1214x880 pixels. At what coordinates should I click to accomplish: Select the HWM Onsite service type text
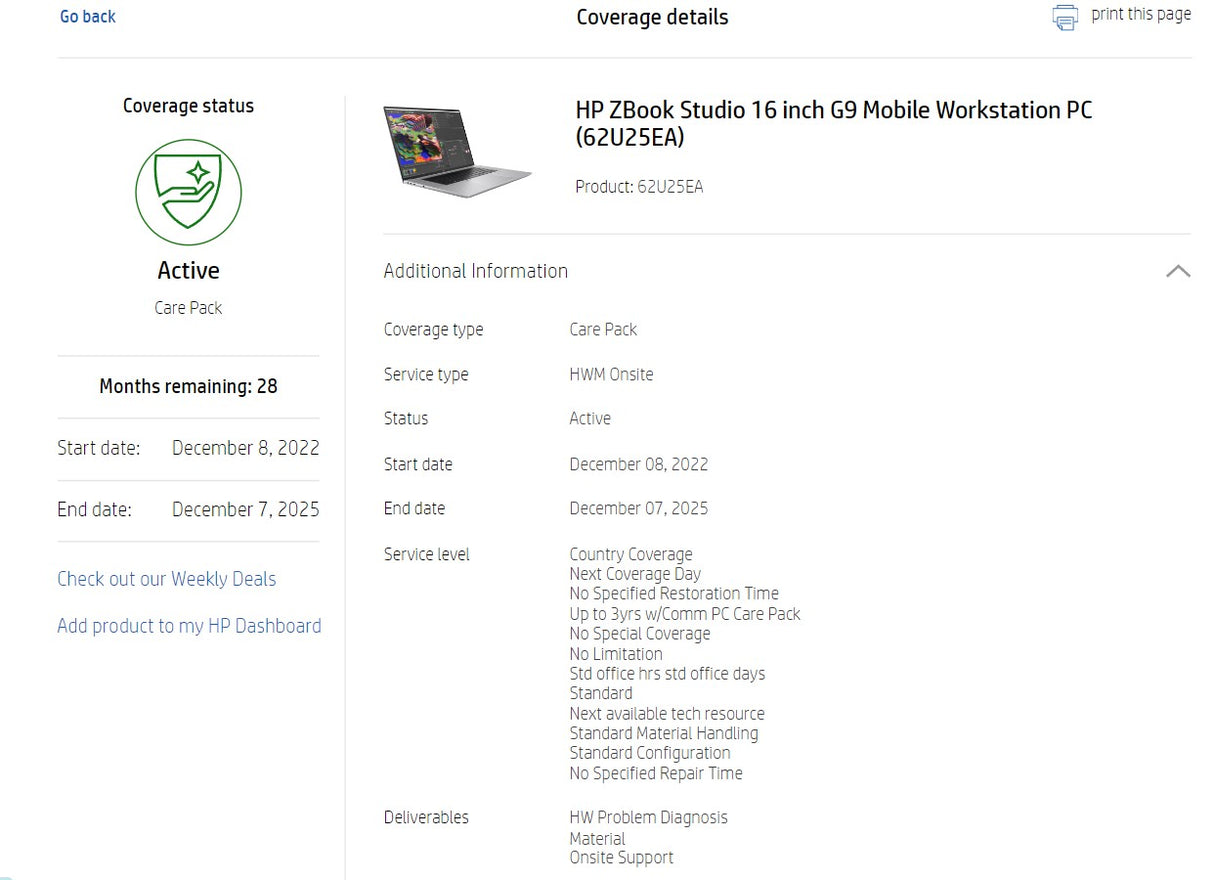point(611,374)
